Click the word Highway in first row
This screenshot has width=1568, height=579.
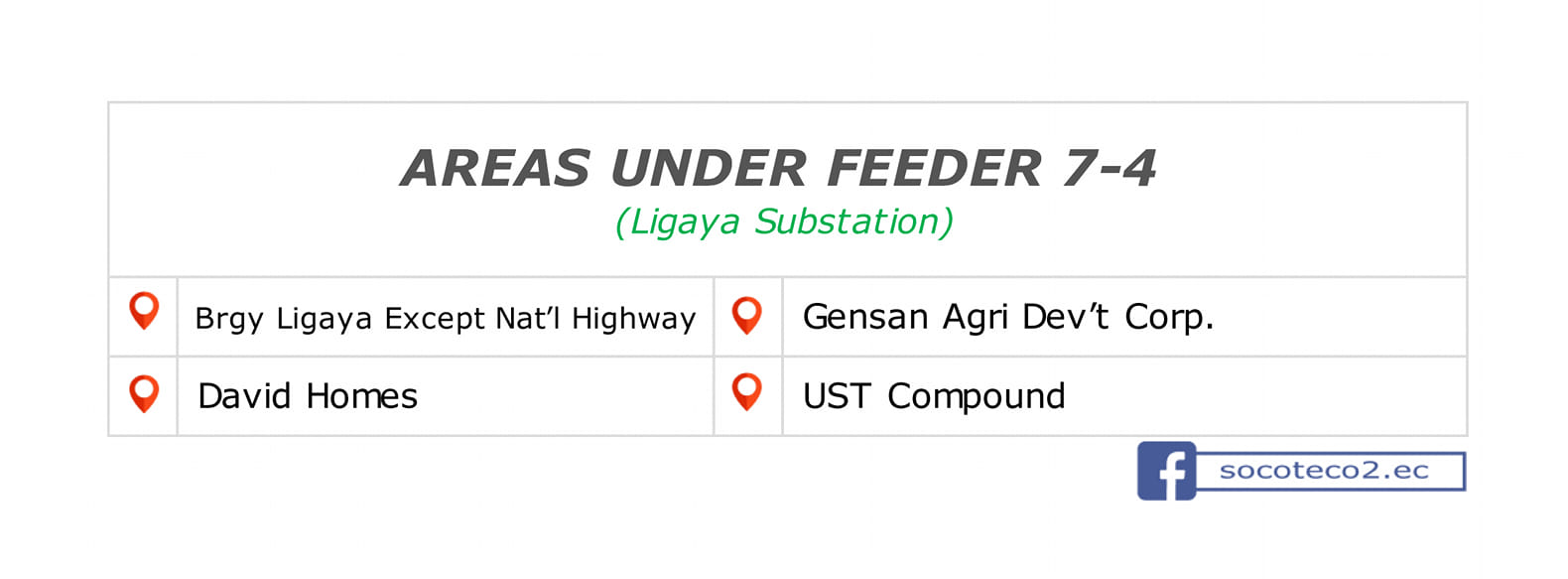coord(634,319)
